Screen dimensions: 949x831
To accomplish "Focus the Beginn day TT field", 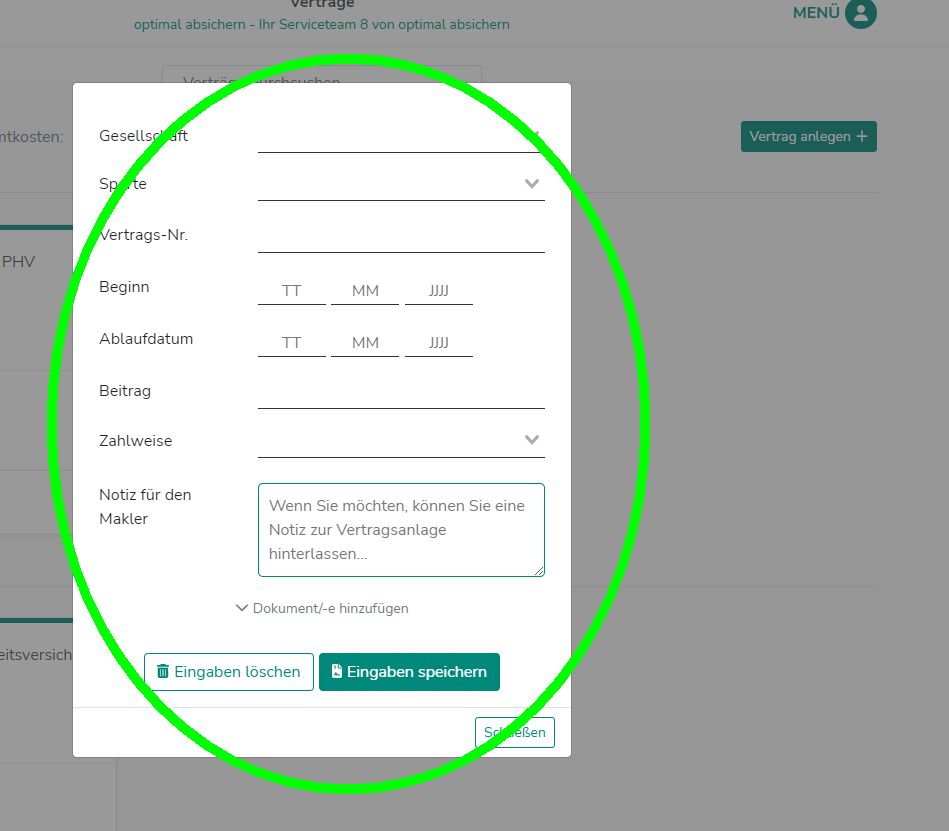I will click(292, 291).
